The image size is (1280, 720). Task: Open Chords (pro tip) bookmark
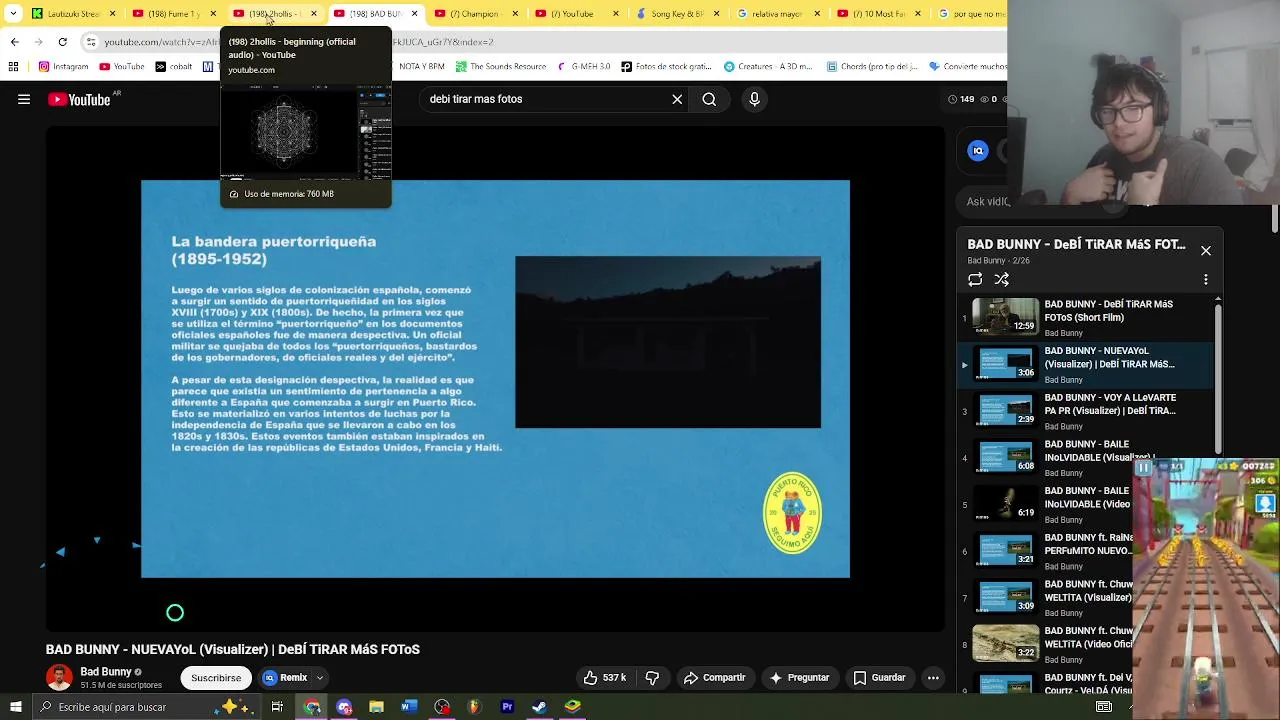click(x=872, y=67)
